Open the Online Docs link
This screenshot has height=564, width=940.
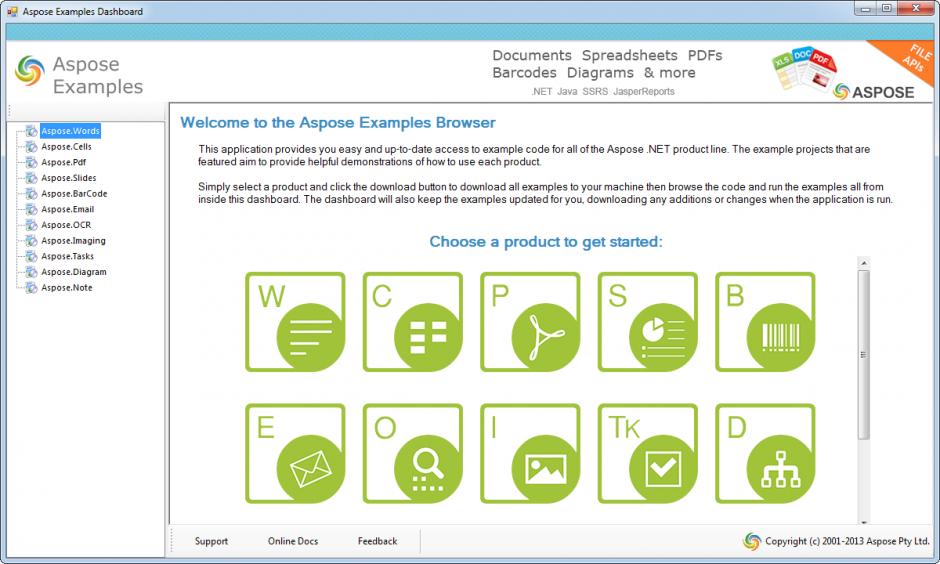[x=293, y=541]
